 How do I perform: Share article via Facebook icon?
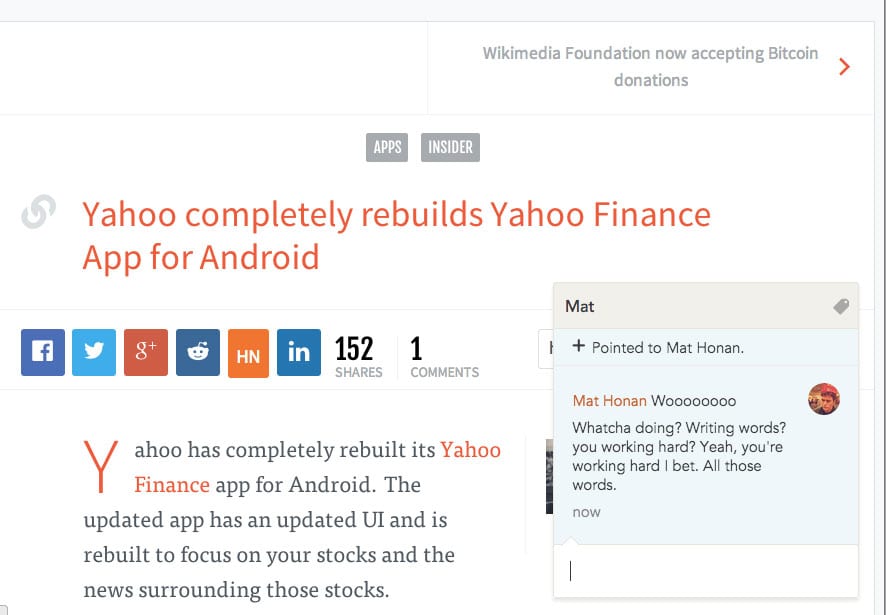[43, 352]
